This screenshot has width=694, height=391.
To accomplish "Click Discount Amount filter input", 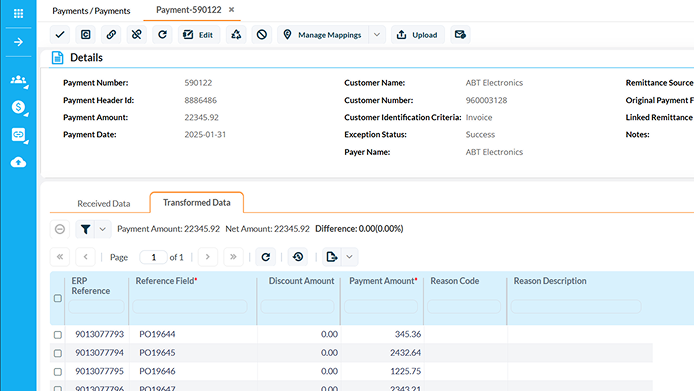I will (297, 306).
